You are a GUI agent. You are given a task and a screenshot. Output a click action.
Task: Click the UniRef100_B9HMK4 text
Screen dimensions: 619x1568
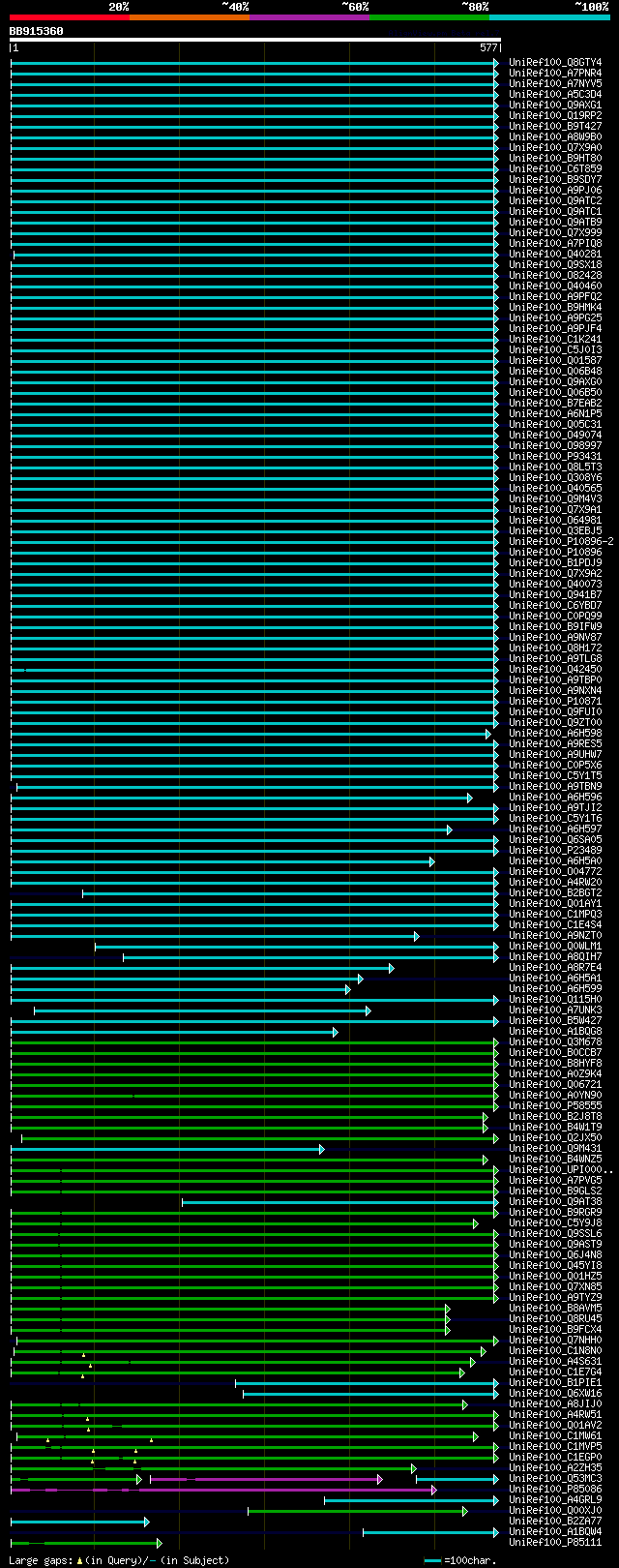(555, 308)
